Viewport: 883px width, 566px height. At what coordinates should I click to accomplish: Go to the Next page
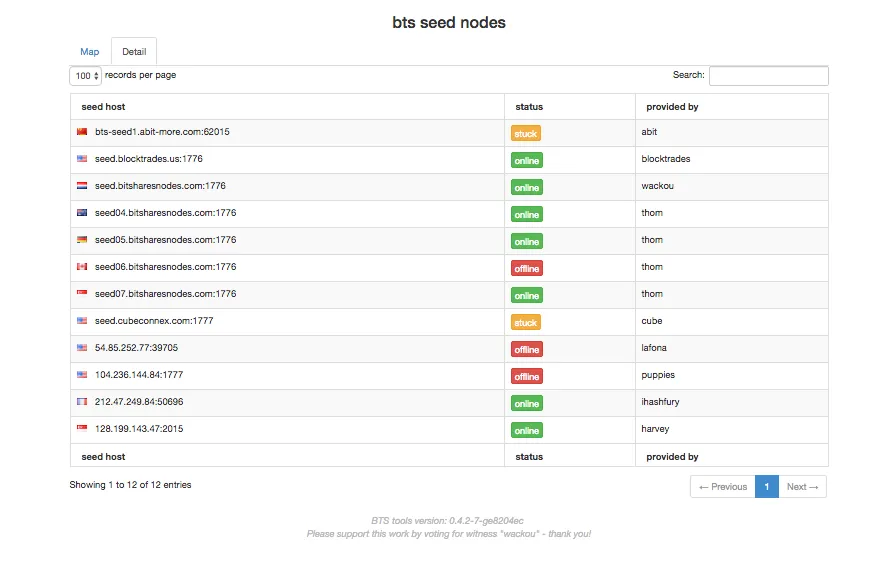tap(802, 487)
